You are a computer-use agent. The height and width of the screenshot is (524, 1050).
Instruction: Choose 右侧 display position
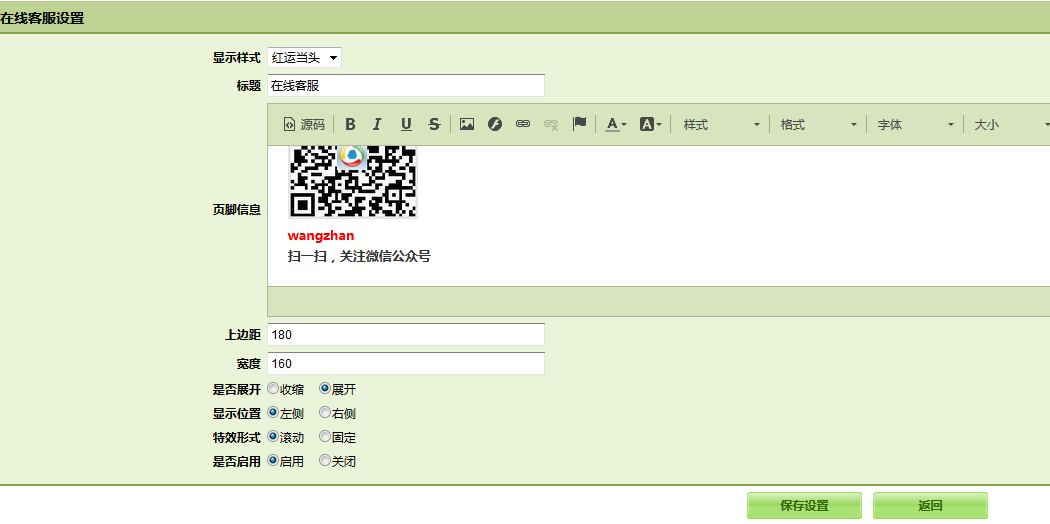(325, 412)
